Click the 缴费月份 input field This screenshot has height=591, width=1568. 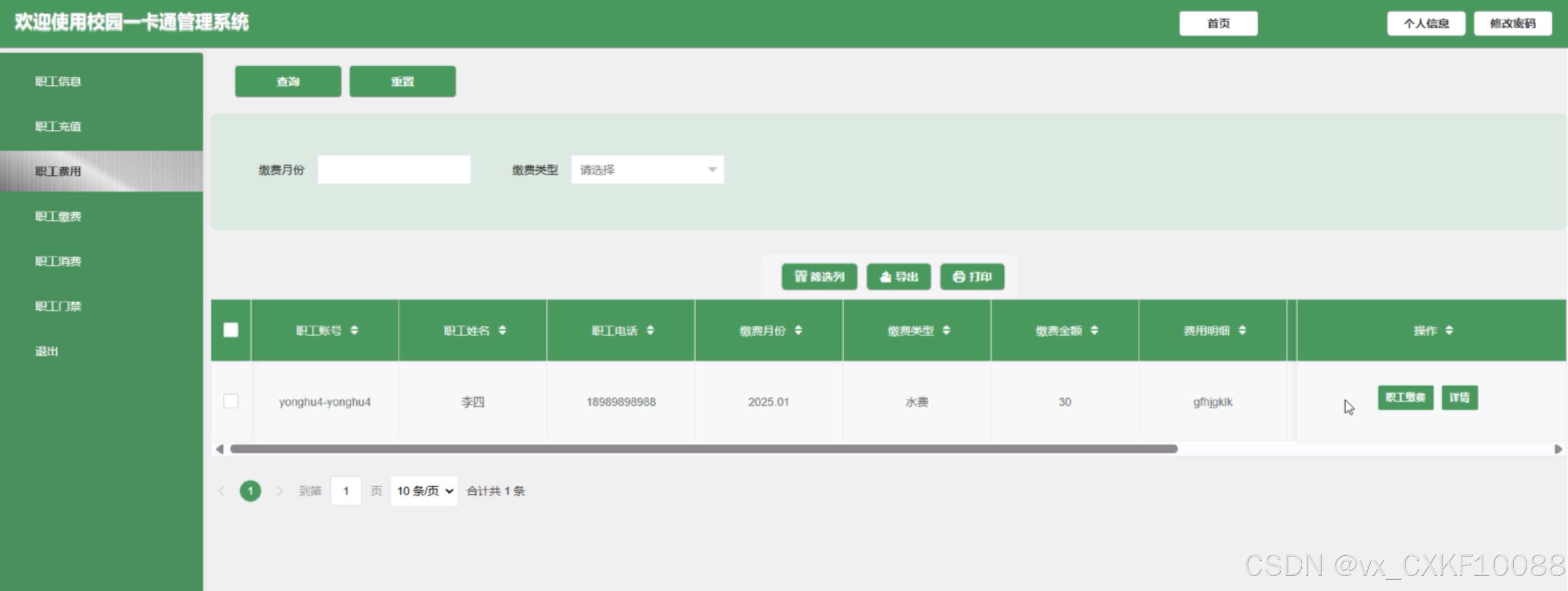coord(394,170)
